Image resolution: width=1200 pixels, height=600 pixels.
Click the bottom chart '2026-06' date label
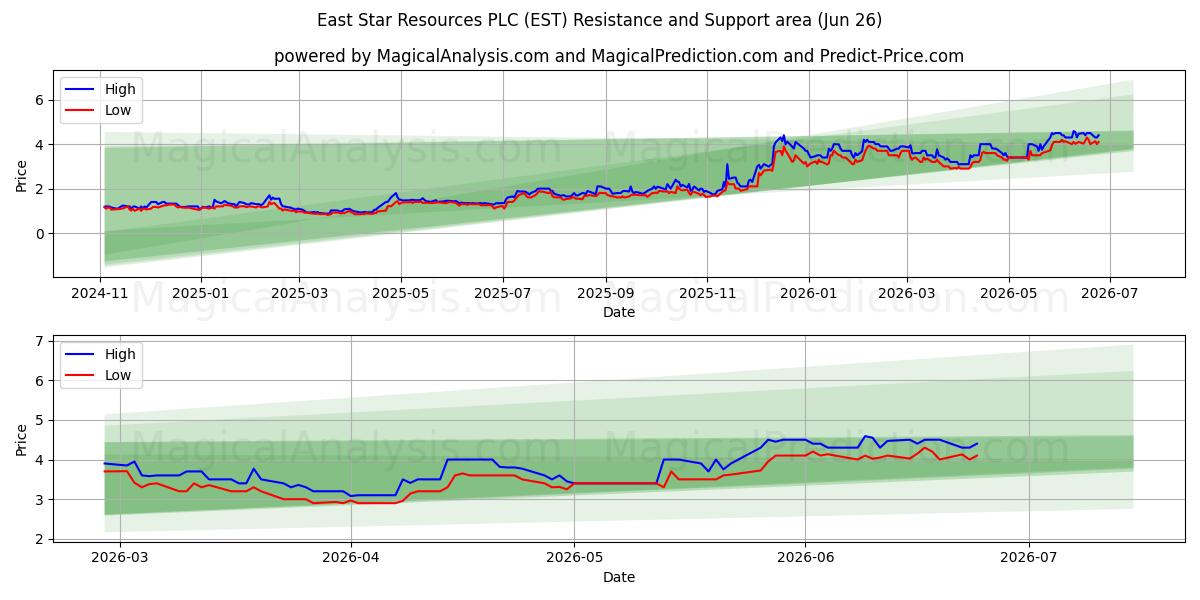tap(806, 557)
